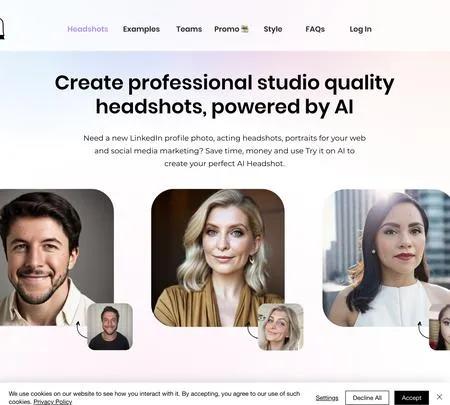The height and width of the screenshot is (405, 450).
Task: Close the cookie banner with X icon
Action: click(x=439, y=397)
